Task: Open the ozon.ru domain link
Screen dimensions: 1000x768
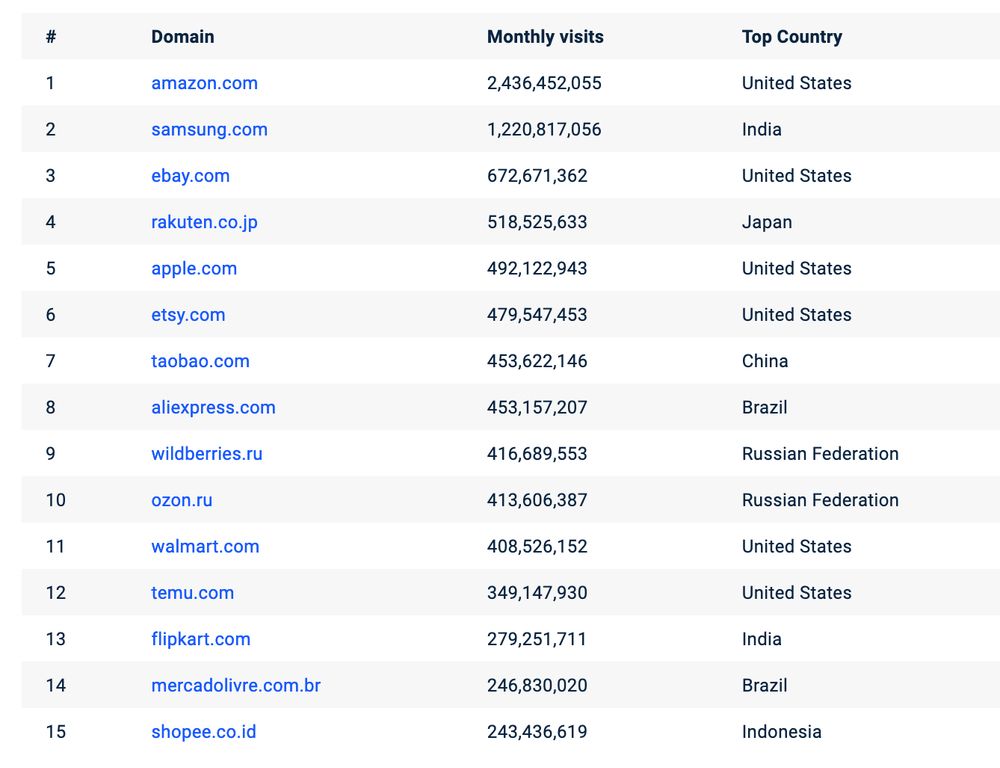Action: [x=182, y=500]
